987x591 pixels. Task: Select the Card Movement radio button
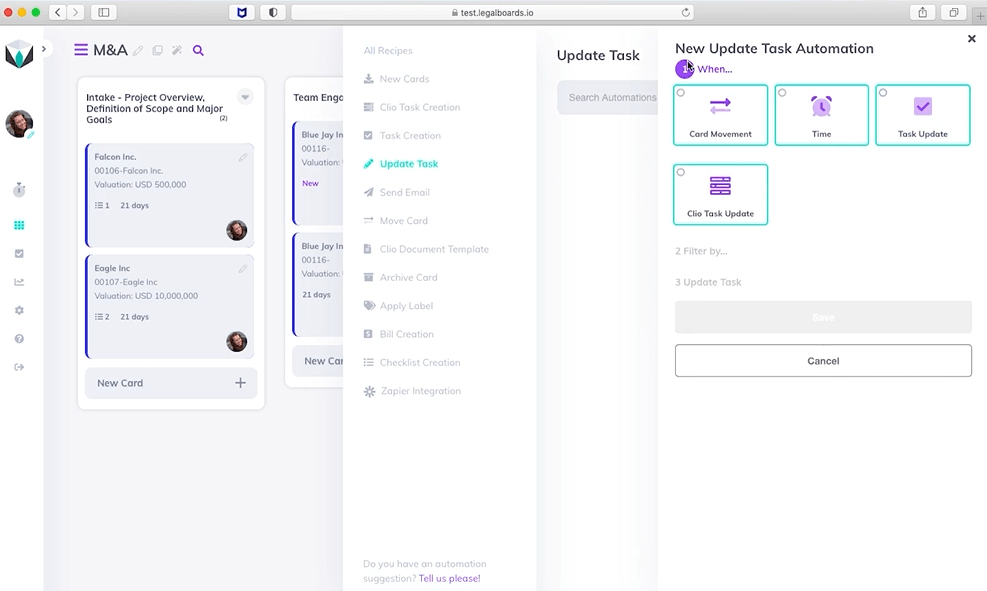[681, 93]
